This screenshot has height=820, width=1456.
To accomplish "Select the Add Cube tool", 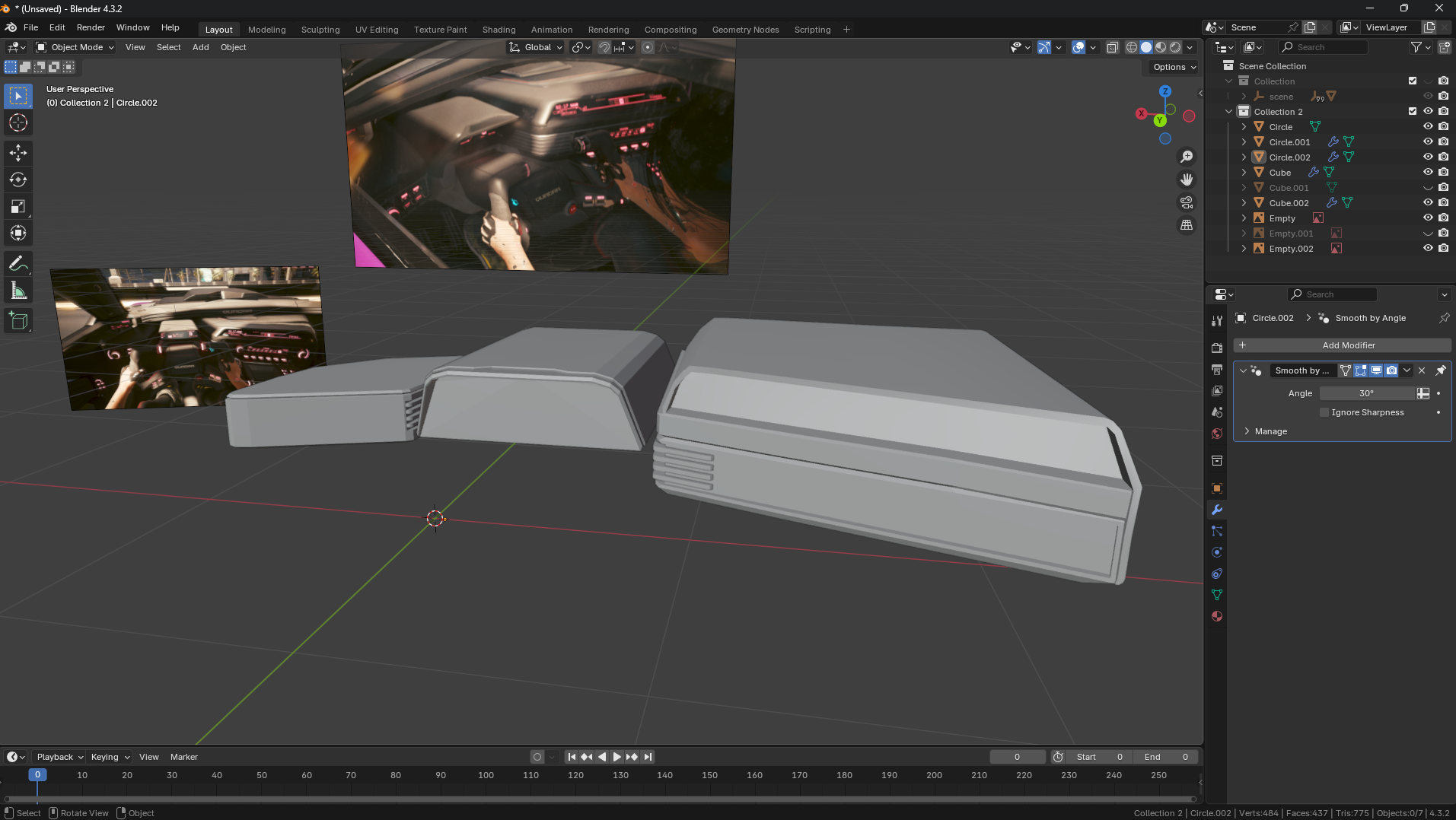I will (x=18, y=321).
